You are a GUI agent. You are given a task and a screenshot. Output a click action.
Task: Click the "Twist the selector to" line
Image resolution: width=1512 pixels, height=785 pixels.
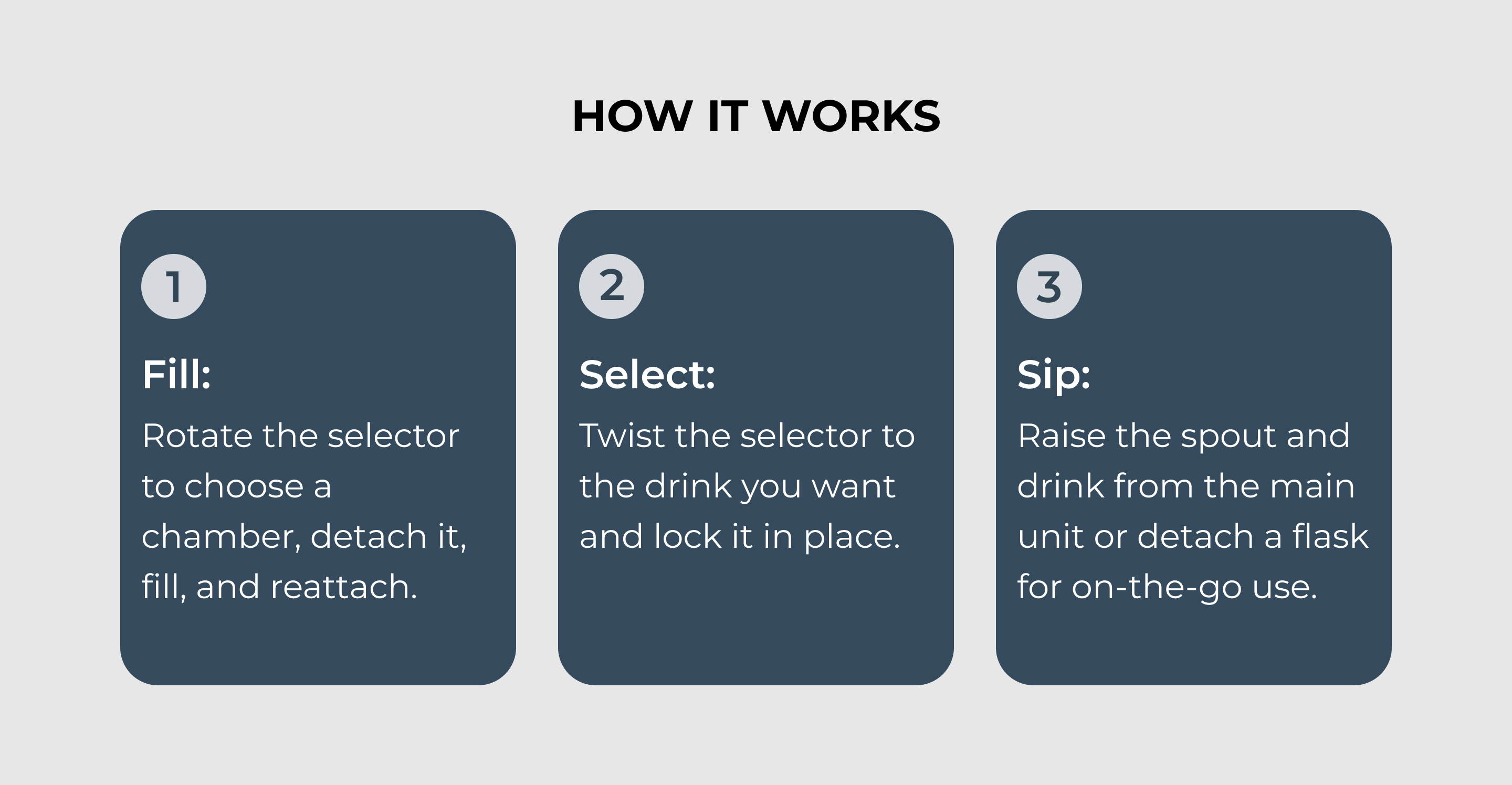coord(747,436)
